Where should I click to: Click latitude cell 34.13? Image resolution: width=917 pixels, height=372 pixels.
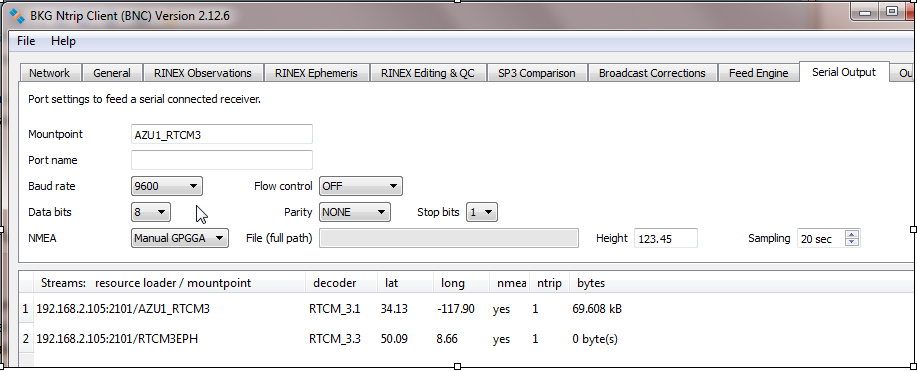pyautogui.click(x=394, y=309)
